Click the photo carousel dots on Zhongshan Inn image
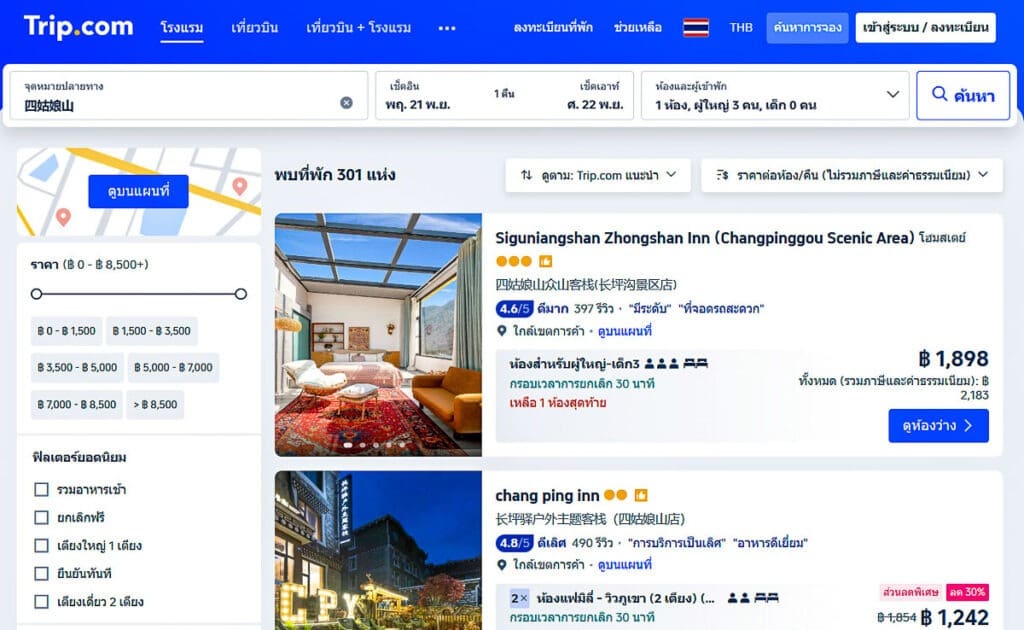 [x=376, y=445]
